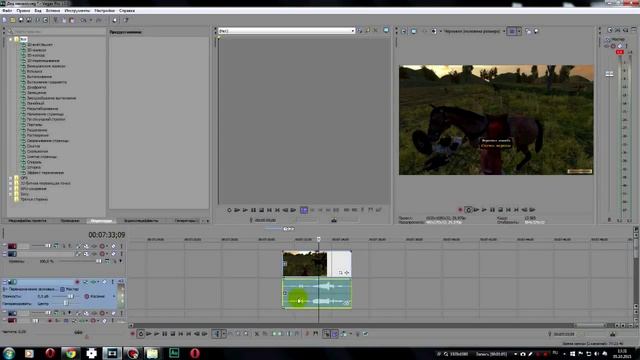Expand the 32-битная плавающая точка folder
Image resolution: width=640 pixels, height=360 pixels.
coord(11,183)
